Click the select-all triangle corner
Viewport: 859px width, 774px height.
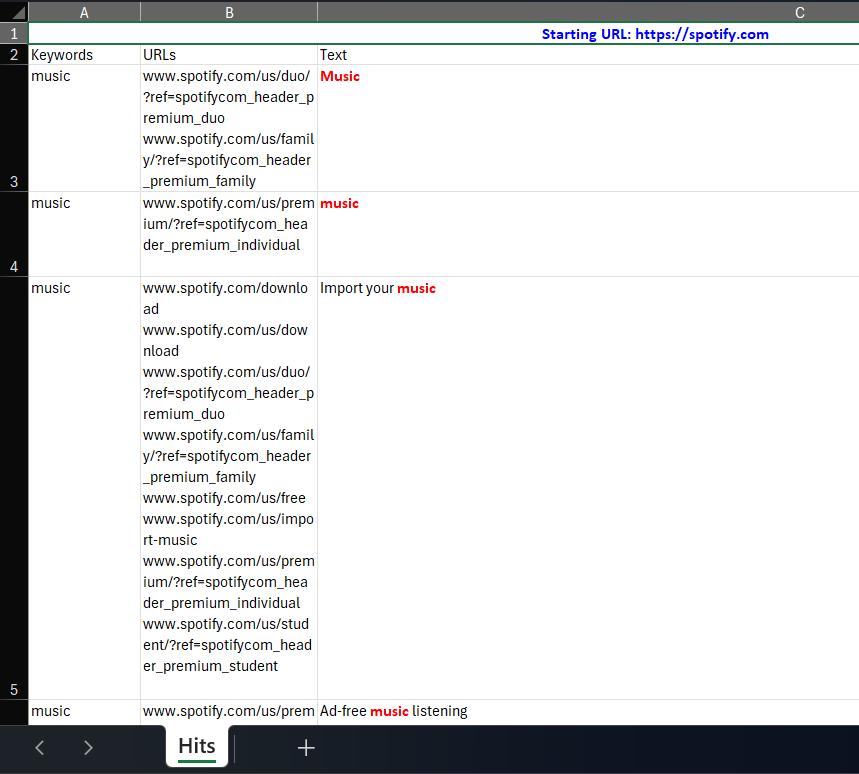(x=13, y=12)
